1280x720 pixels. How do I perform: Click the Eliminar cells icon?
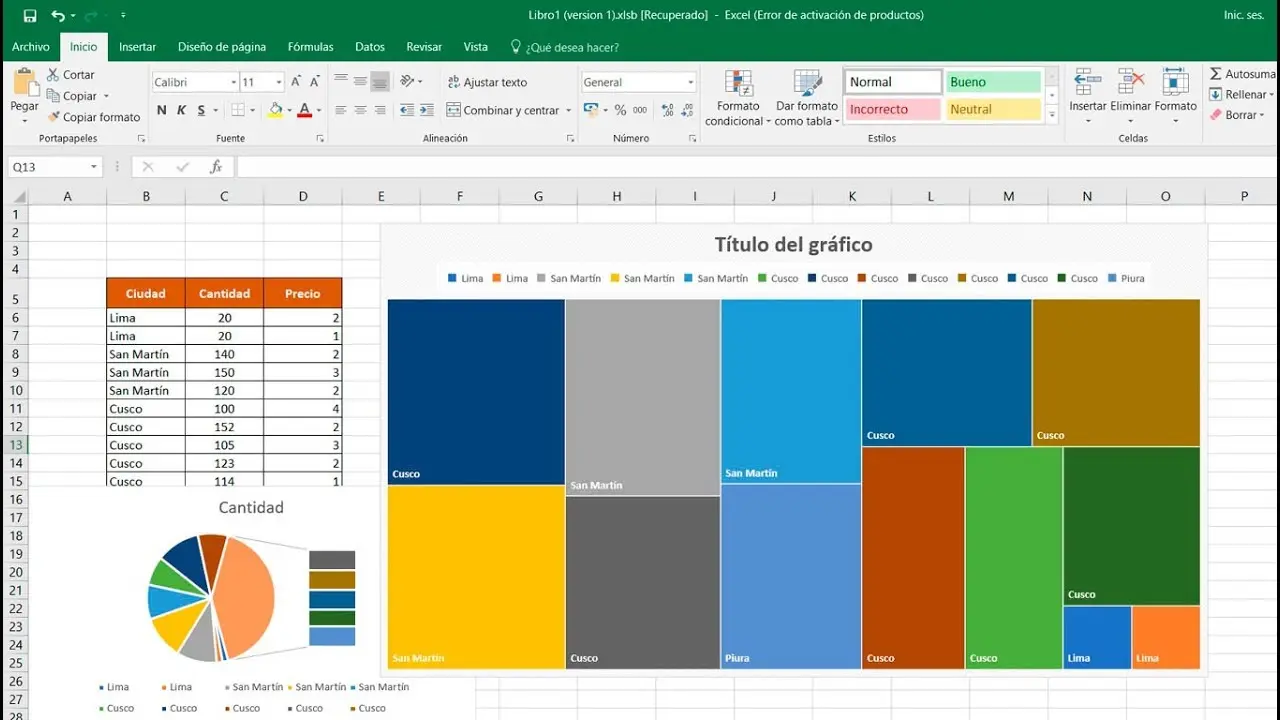coord(1130,90)
